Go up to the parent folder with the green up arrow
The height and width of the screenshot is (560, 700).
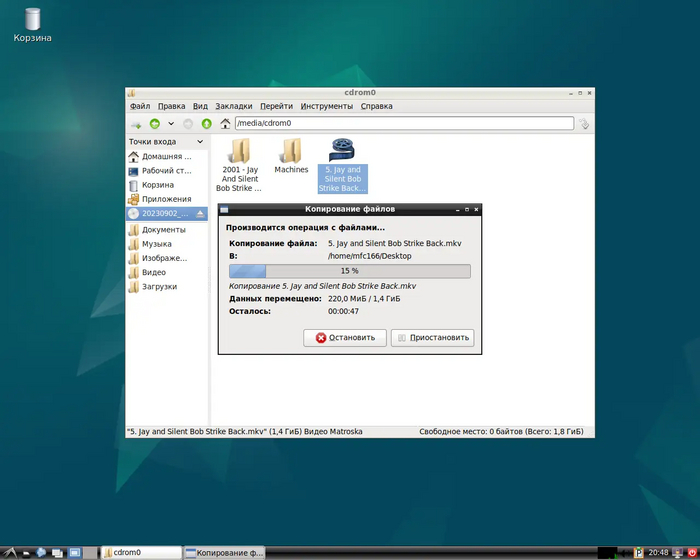tap(206, 124)
